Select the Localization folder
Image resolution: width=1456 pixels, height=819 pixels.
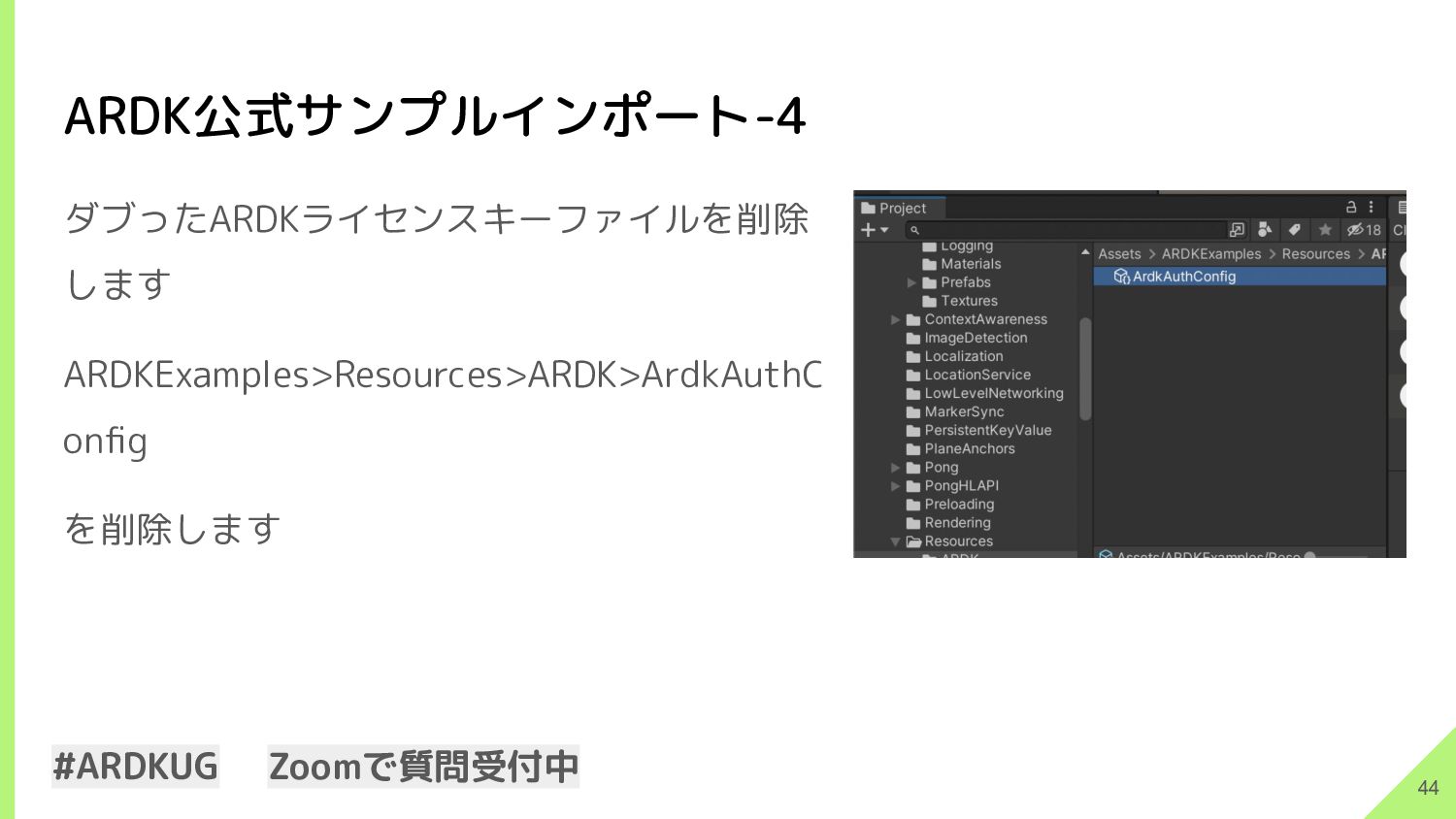[954, 356]
